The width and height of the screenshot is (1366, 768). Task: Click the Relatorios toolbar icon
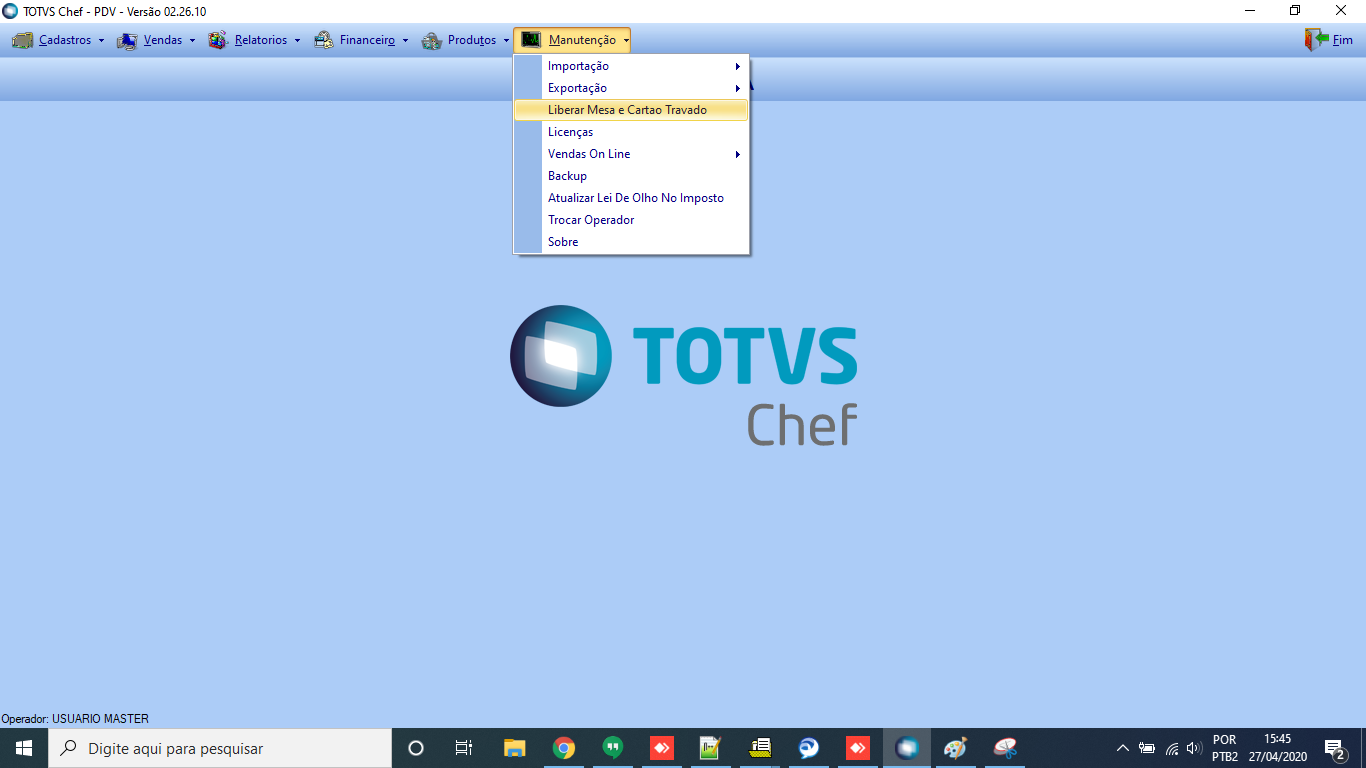point(218,41)
